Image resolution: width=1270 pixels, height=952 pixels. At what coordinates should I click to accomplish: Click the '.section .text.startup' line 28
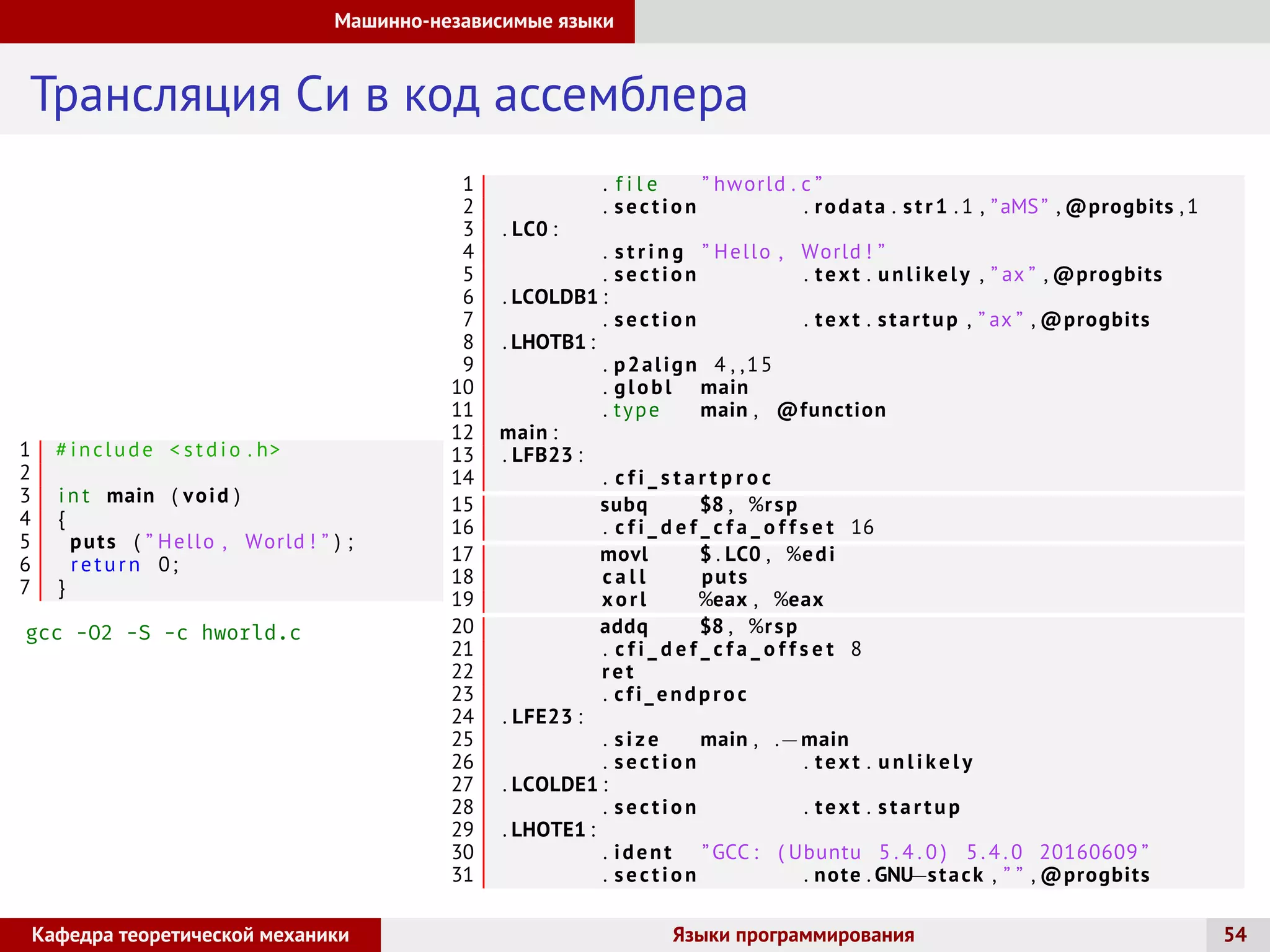781,808
